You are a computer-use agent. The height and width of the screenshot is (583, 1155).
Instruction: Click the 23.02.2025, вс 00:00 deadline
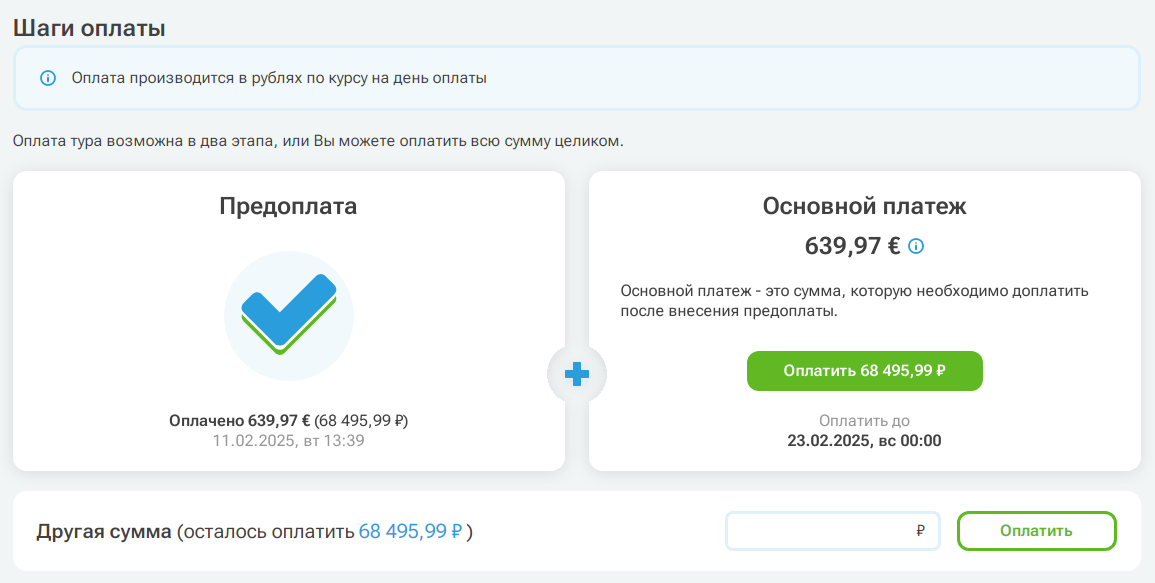(x=864, y=440)
